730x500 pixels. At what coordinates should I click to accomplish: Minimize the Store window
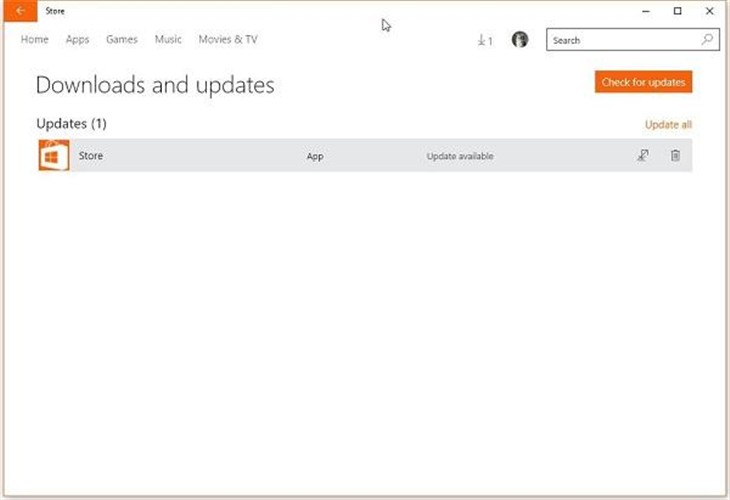tap(646, 11)
